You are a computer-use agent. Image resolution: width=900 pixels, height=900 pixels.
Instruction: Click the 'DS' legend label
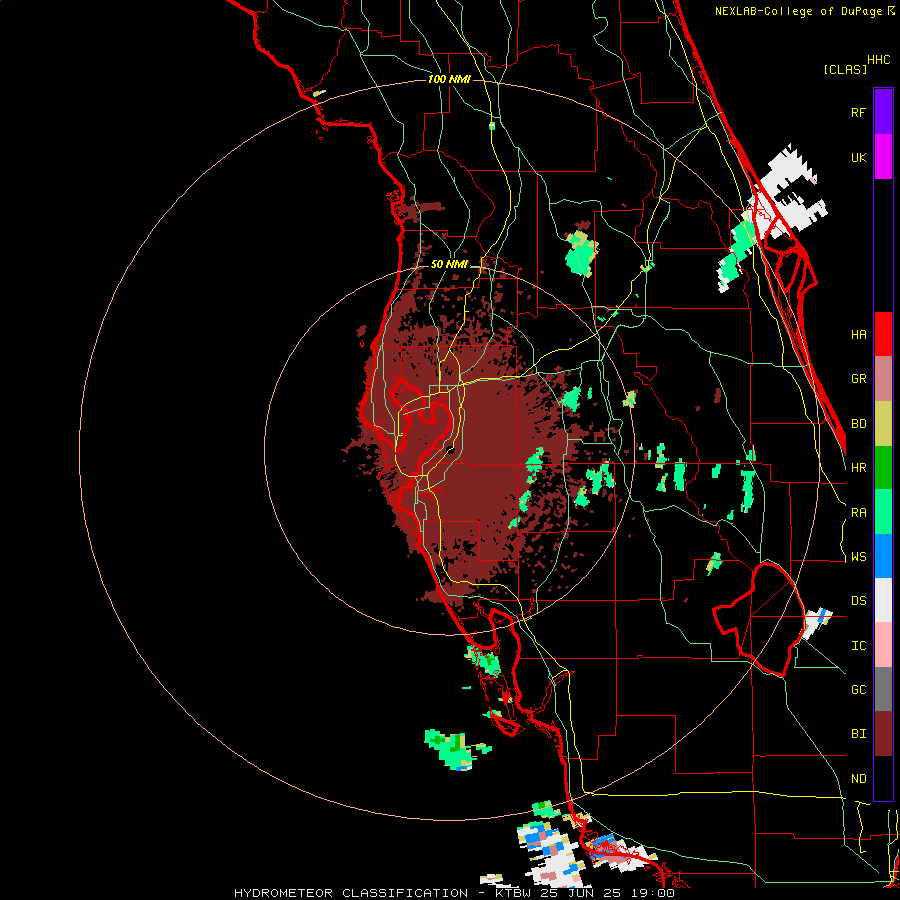click(x=858, y=601)
